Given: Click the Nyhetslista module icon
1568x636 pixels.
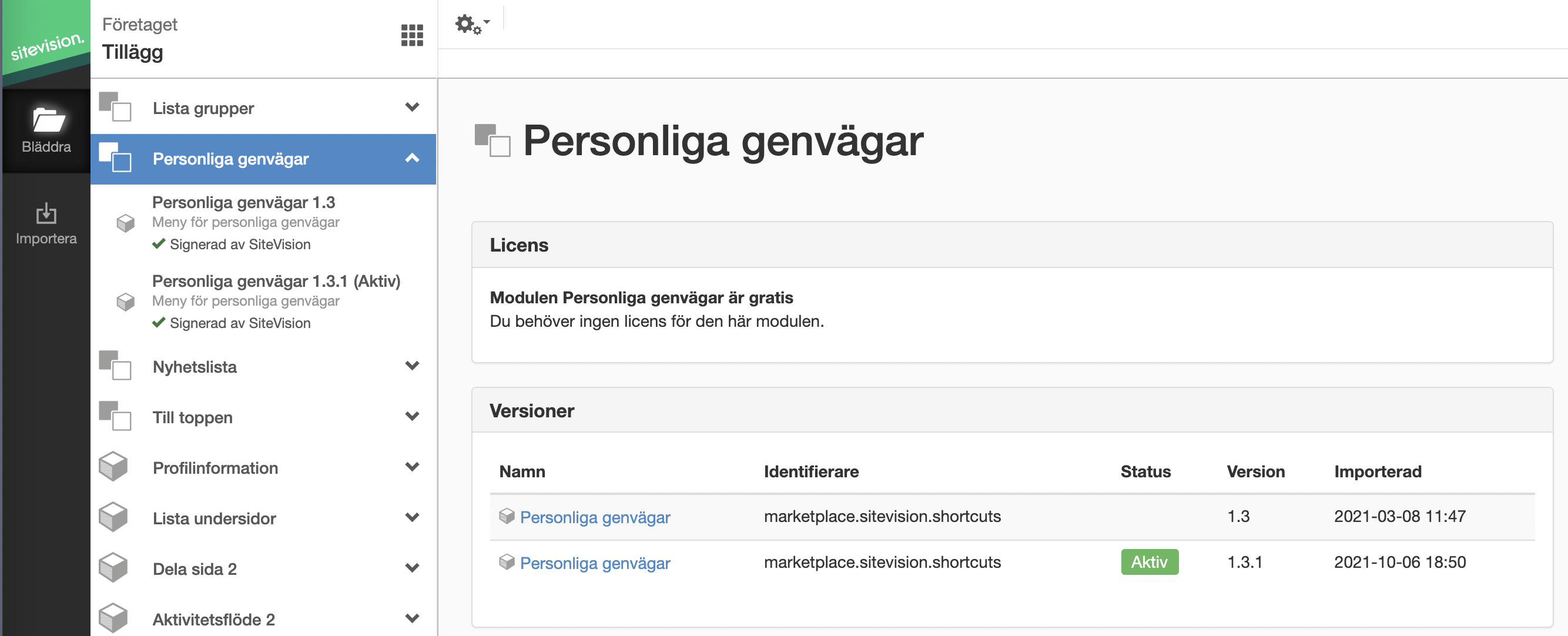Looking at the screenshot, I should tap(115, 365).
